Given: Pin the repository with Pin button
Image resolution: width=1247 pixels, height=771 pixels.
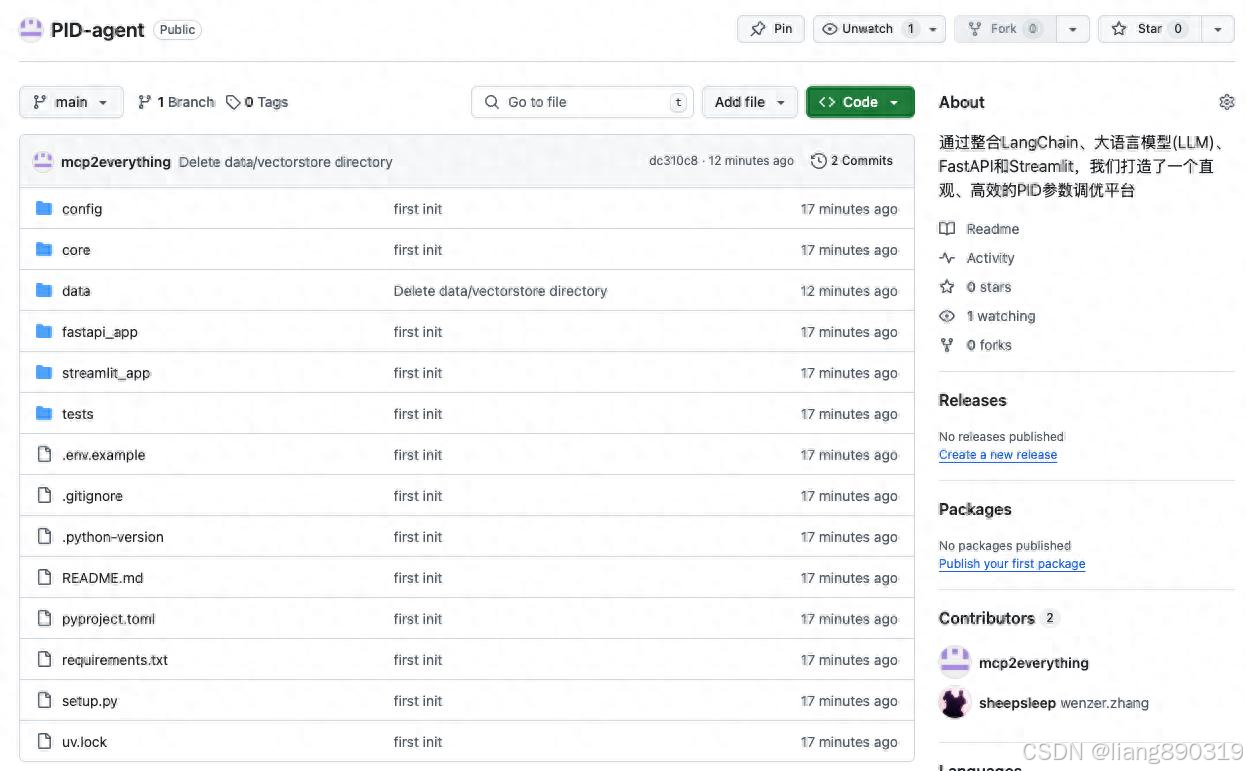Looking at the screenshot, I should pos(771,29).
